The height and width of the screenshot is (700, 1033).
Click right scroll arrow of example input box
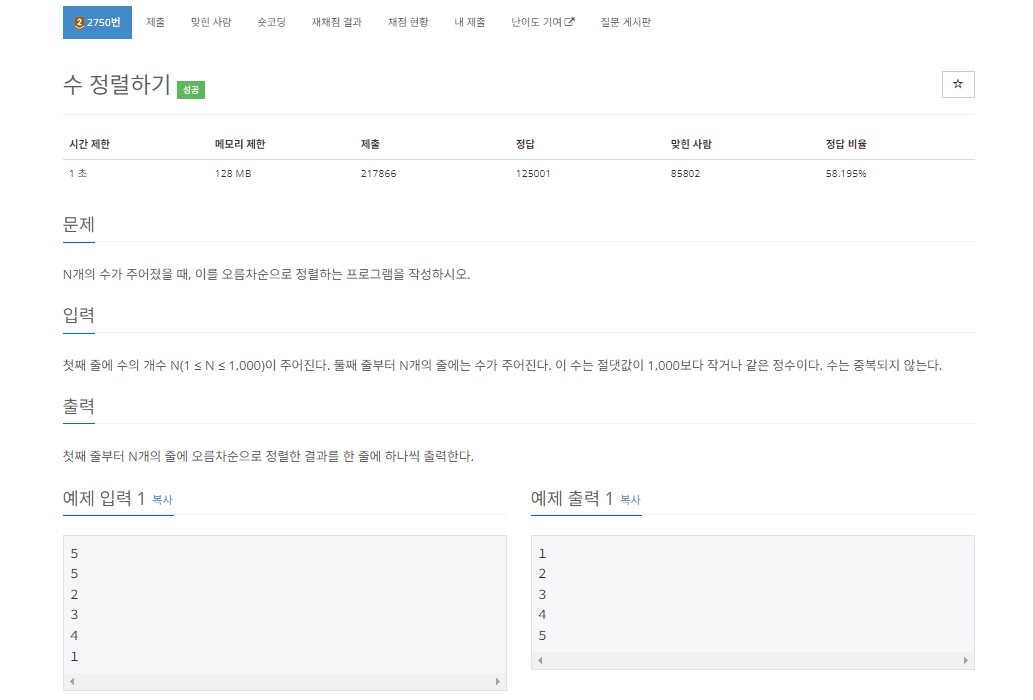pos(497,682)
